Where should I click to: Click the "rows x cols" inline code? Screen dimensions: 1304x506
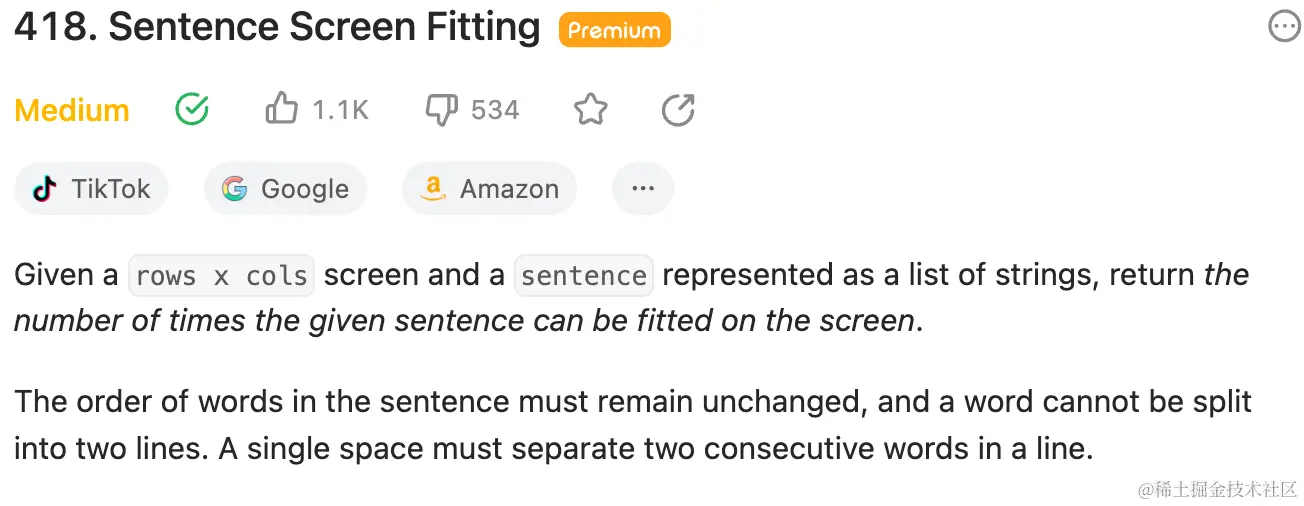(221, 276)
